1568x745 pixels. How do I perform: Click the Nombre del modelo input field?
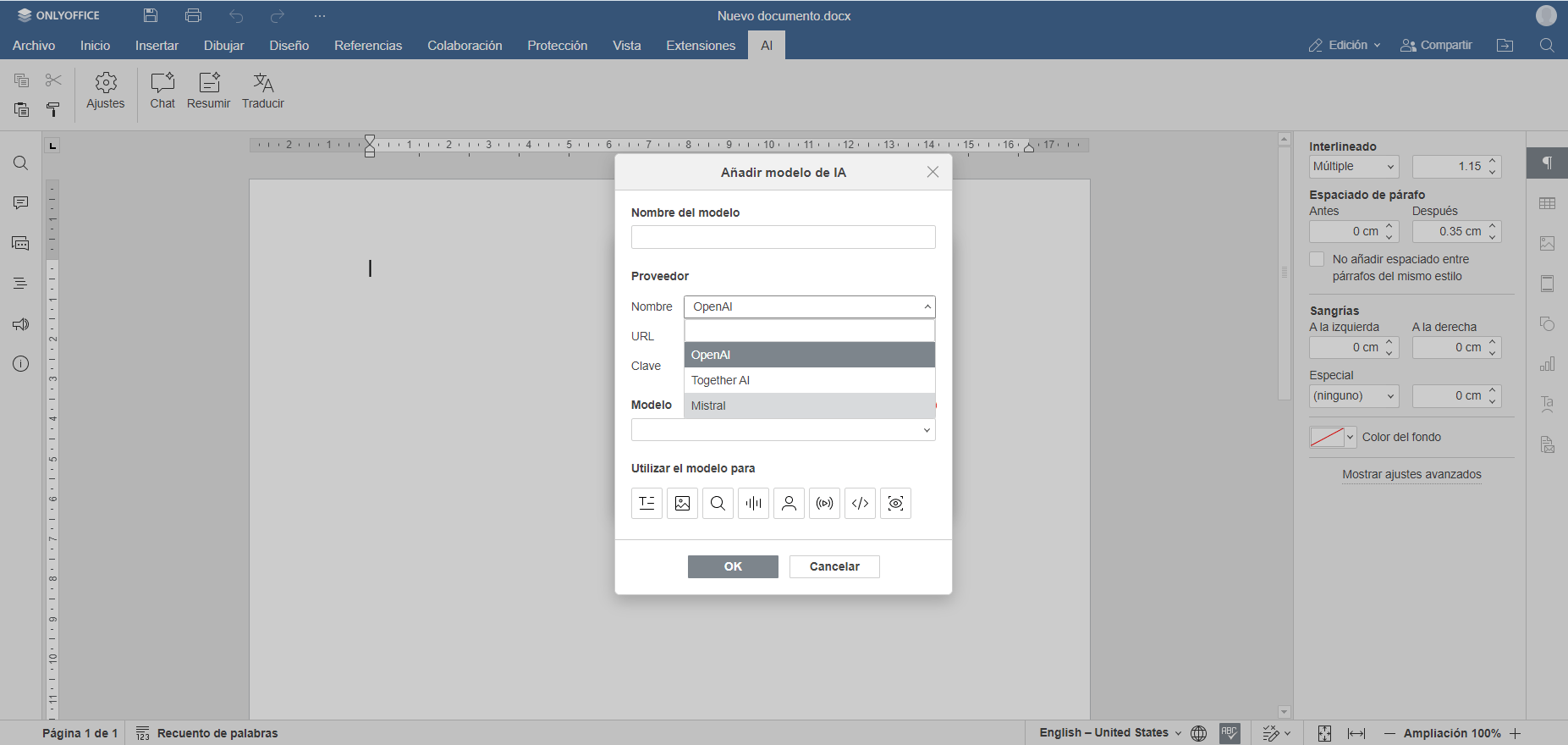click(x=784, y=237)
